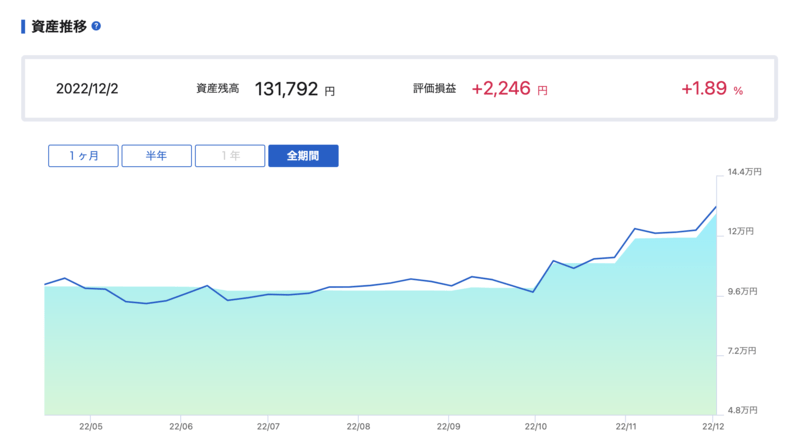Click the 22/06 x-axis label

click(x=181, y=427)
